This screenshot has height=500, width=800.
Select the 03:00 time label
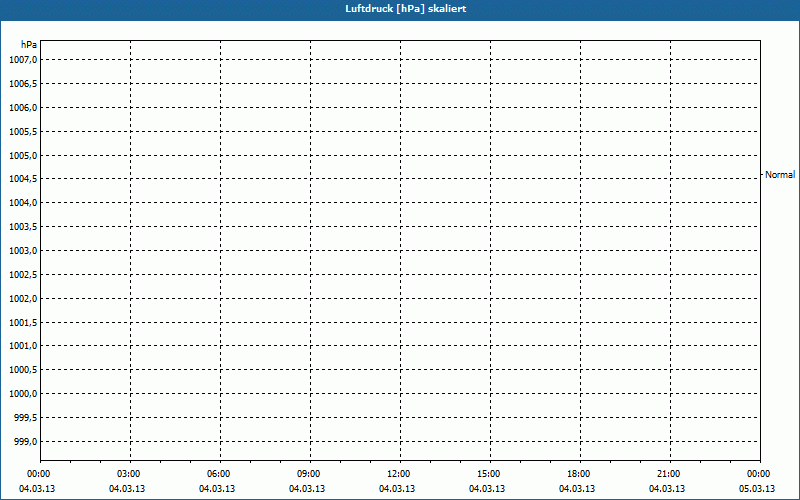point(128,474)
